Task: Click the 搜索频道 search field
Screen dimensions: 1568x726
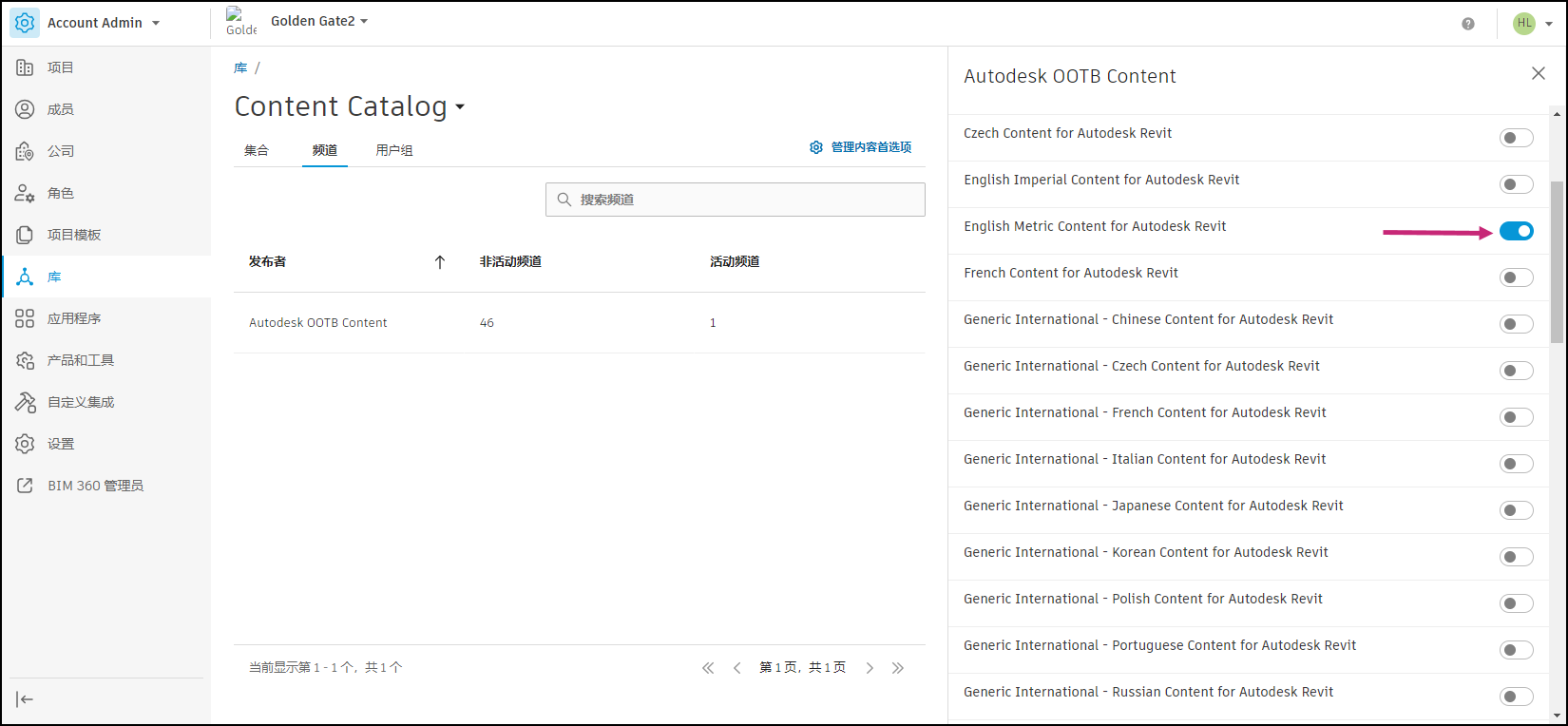Action: (736, 200)
